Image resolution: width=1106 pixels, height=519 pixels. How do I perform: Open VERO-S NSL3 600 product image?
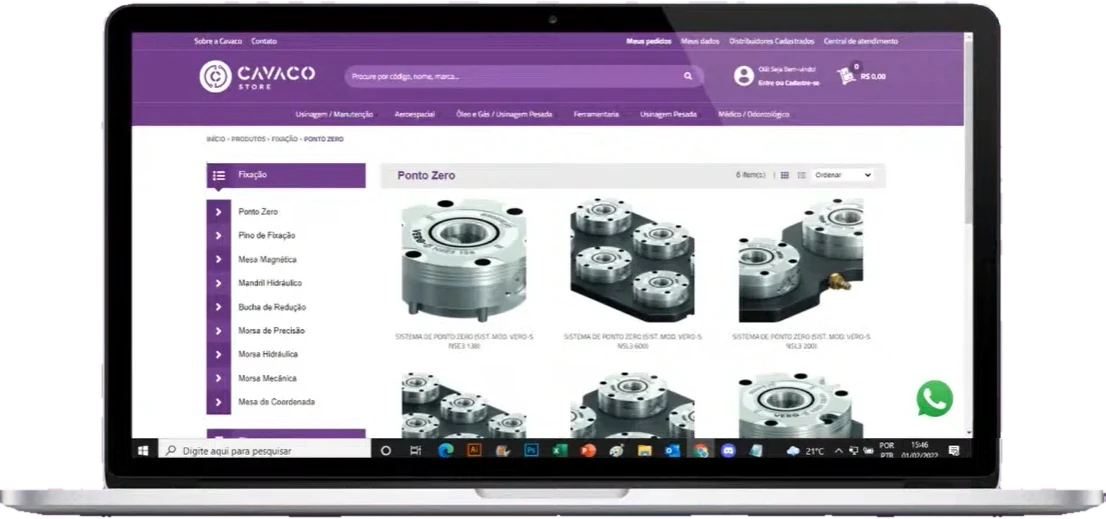coord(632,260)
